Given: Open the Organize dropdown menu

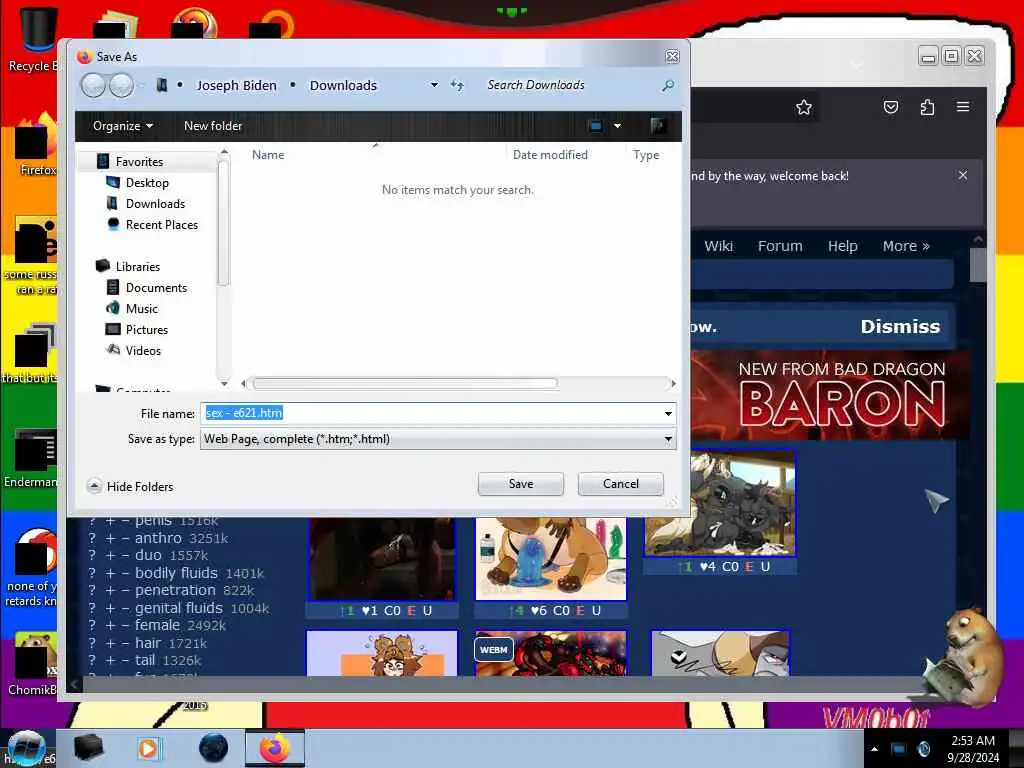Looking at the screenshot, I should coord(123,126).
